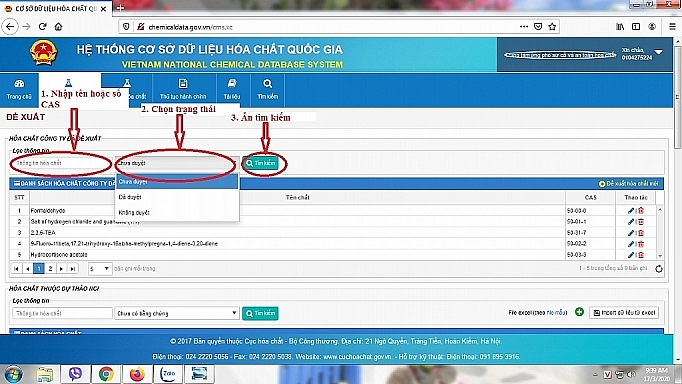
Task: Expand the user account dropdown arrow
Action: click(x=659, y=52)
